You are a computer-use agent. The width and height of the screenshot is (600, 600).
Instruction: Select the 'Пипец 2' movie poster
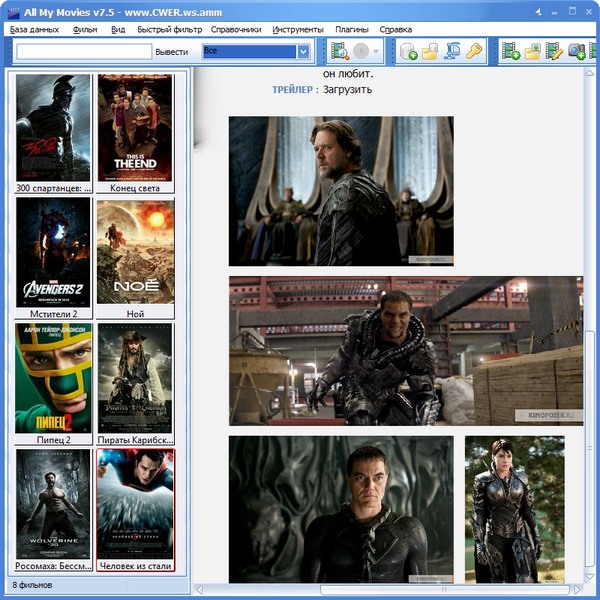point(53,377)
